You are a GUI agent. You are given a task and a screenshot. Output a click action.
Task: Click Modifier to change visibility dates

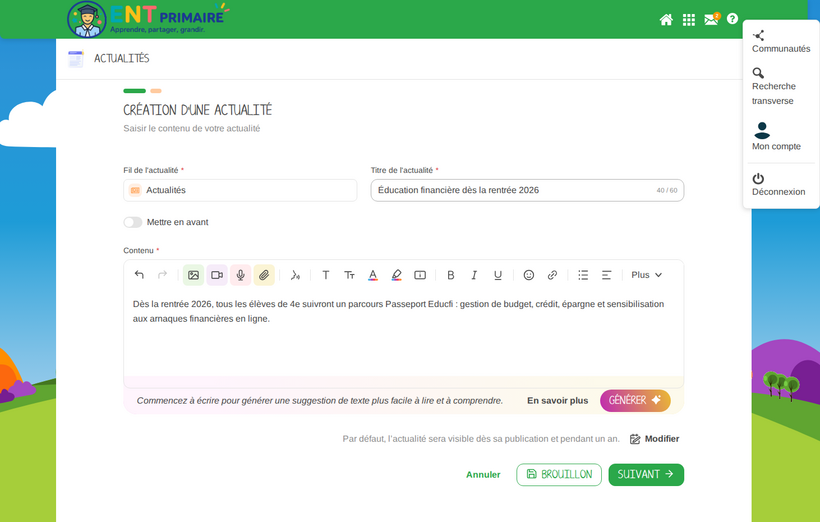pos(655,439)
